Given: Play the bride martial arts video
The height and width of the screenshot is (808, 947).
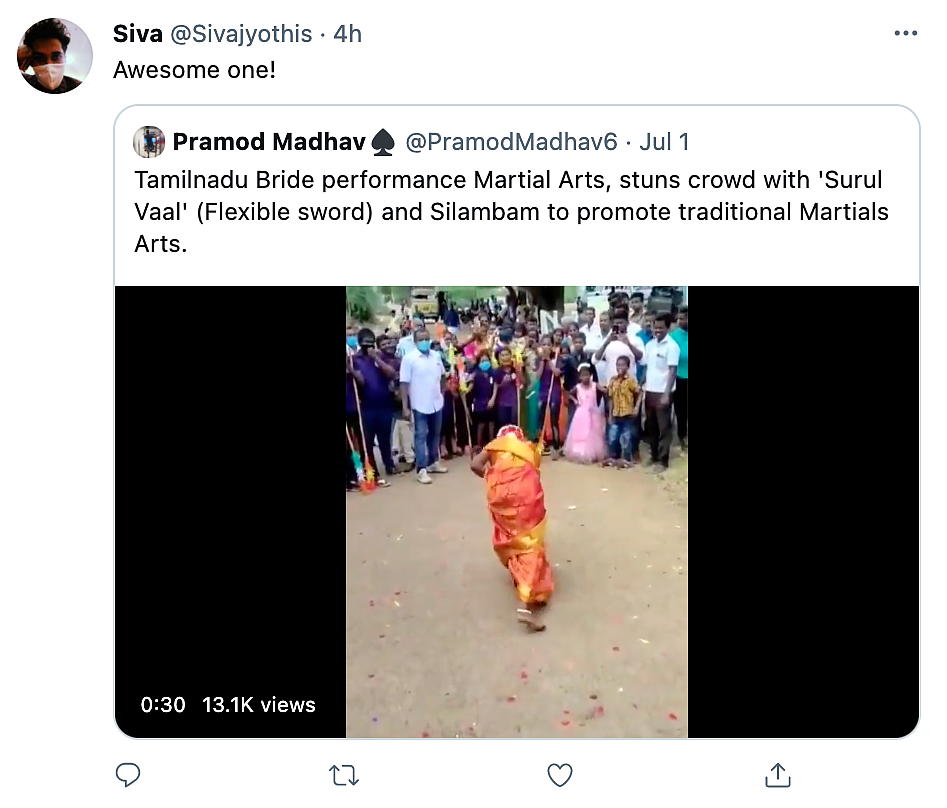Looking at the screenshot, I should (516, 511).
